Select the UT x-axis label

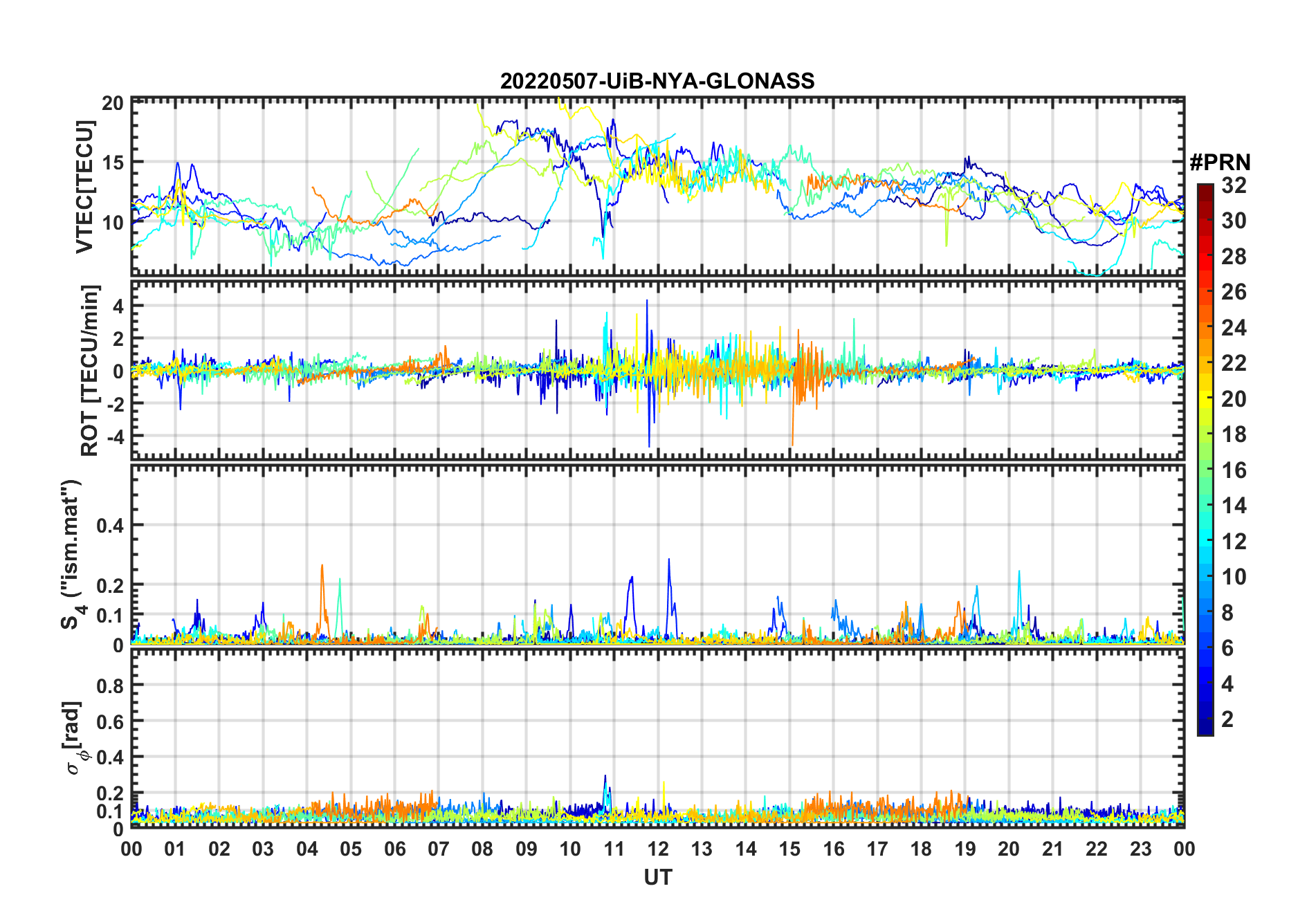pos(658,878)
